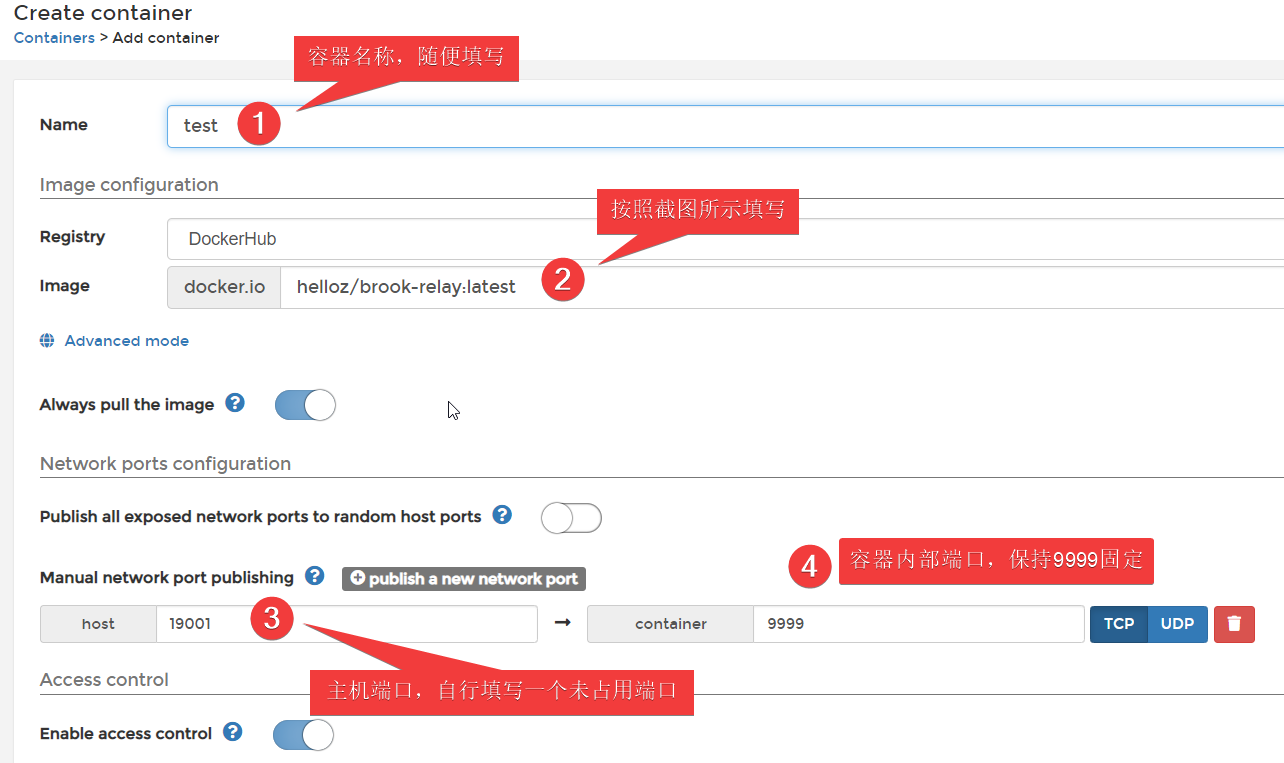1284x763 pixels.
Task: Click the host port 19001 field
Action: pos(346,624)
